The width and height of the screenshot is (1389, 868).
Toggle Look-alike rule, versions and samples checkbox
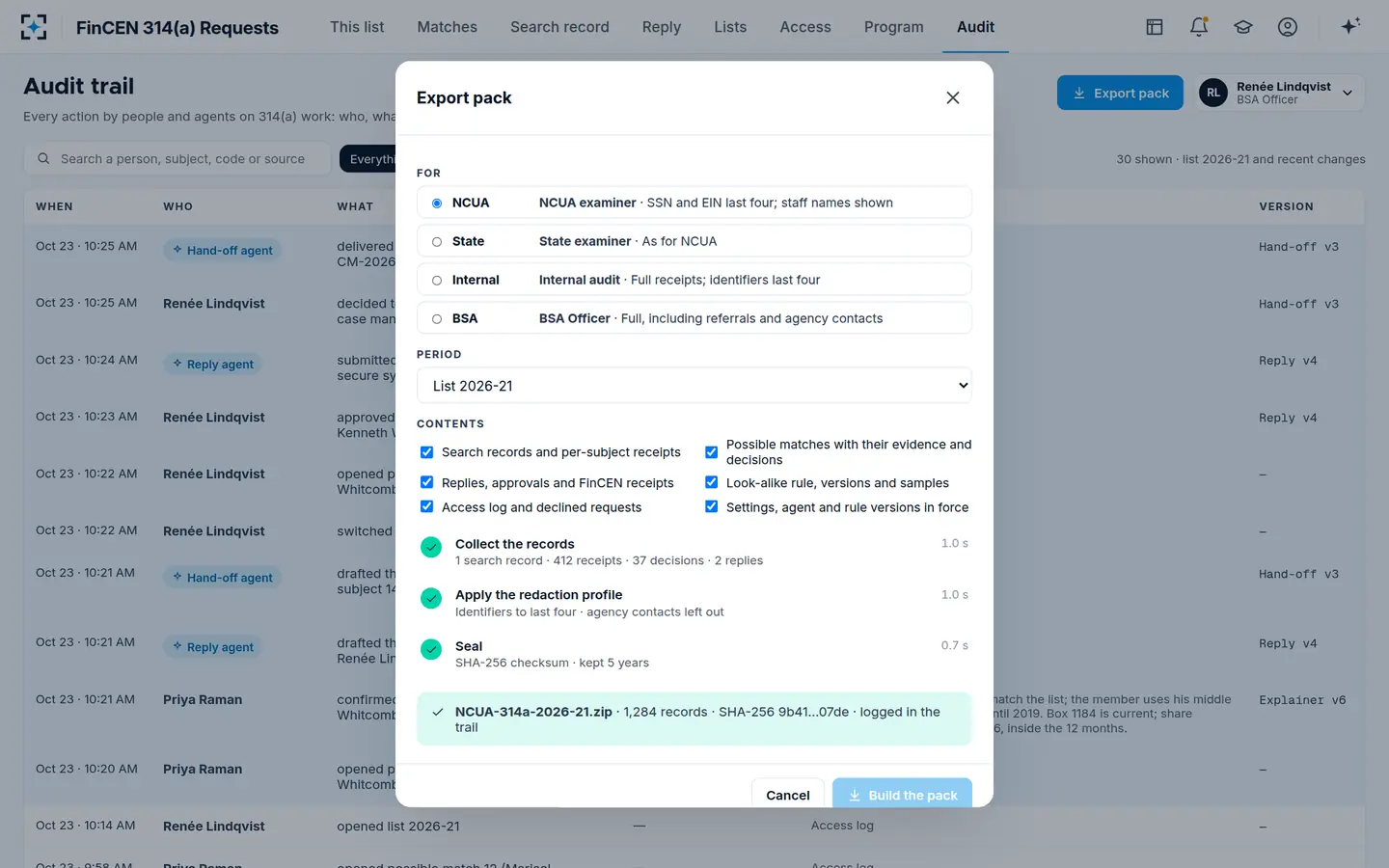click(x=711, y=482)
